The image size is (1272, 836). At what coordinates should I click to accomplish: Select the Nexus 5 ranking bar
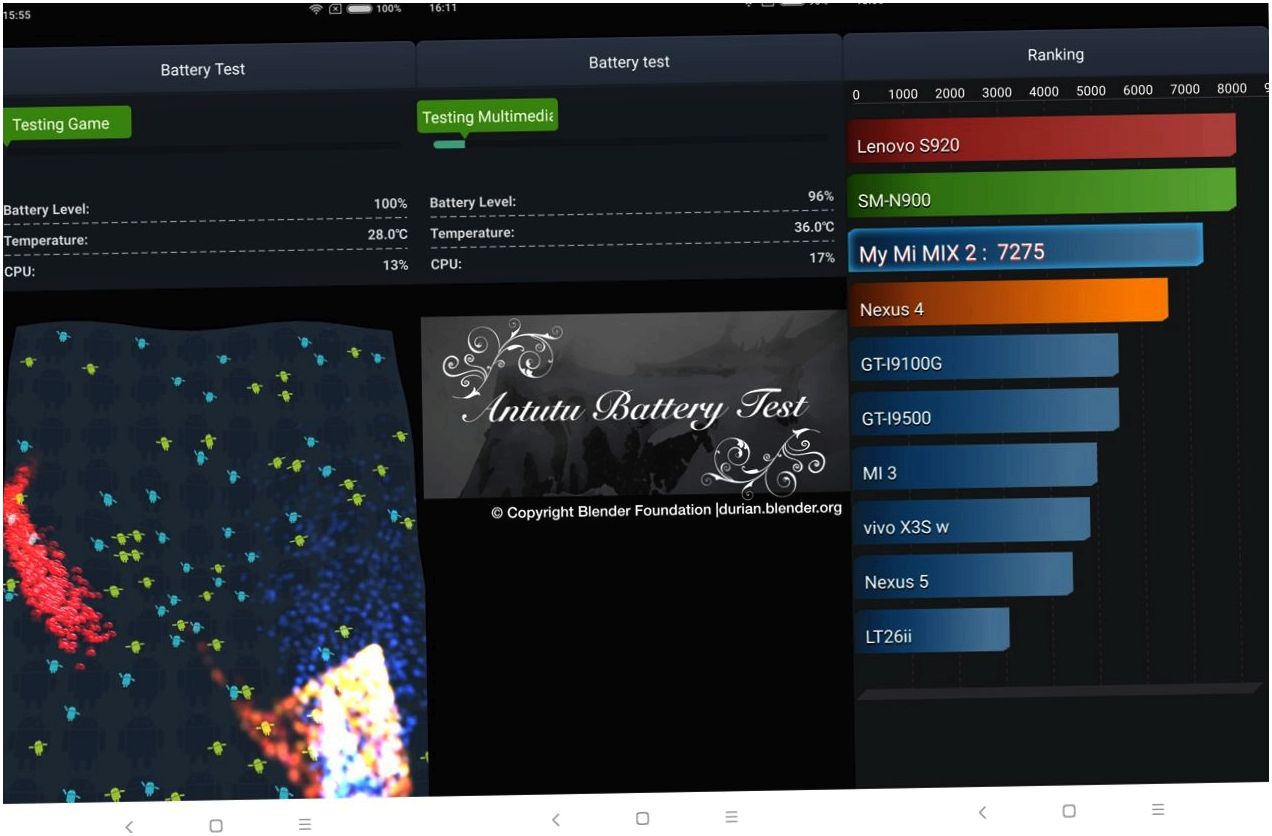point(963,575)
